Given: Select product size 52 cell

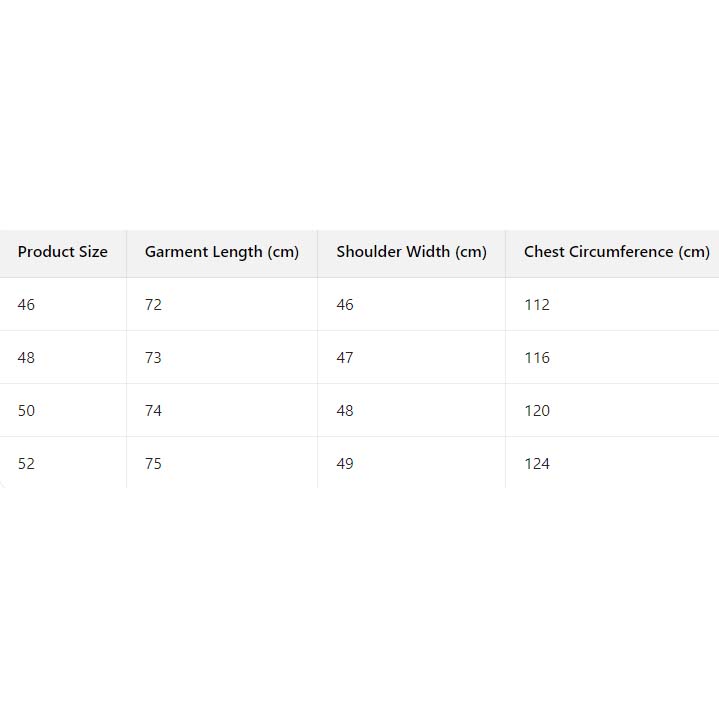Looking at the screenshot, I should tap(26, 464).
